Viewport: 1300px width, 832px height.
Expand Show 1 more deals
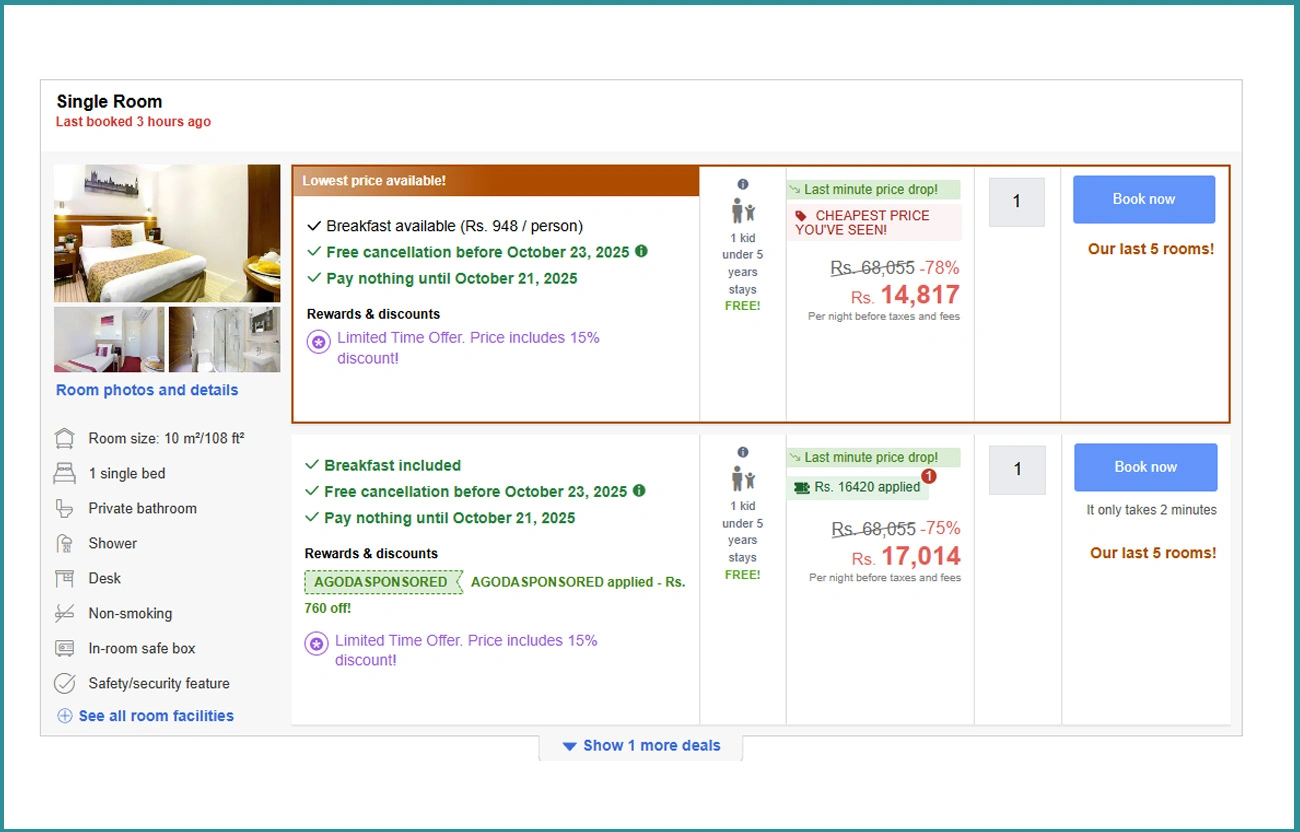641,746
